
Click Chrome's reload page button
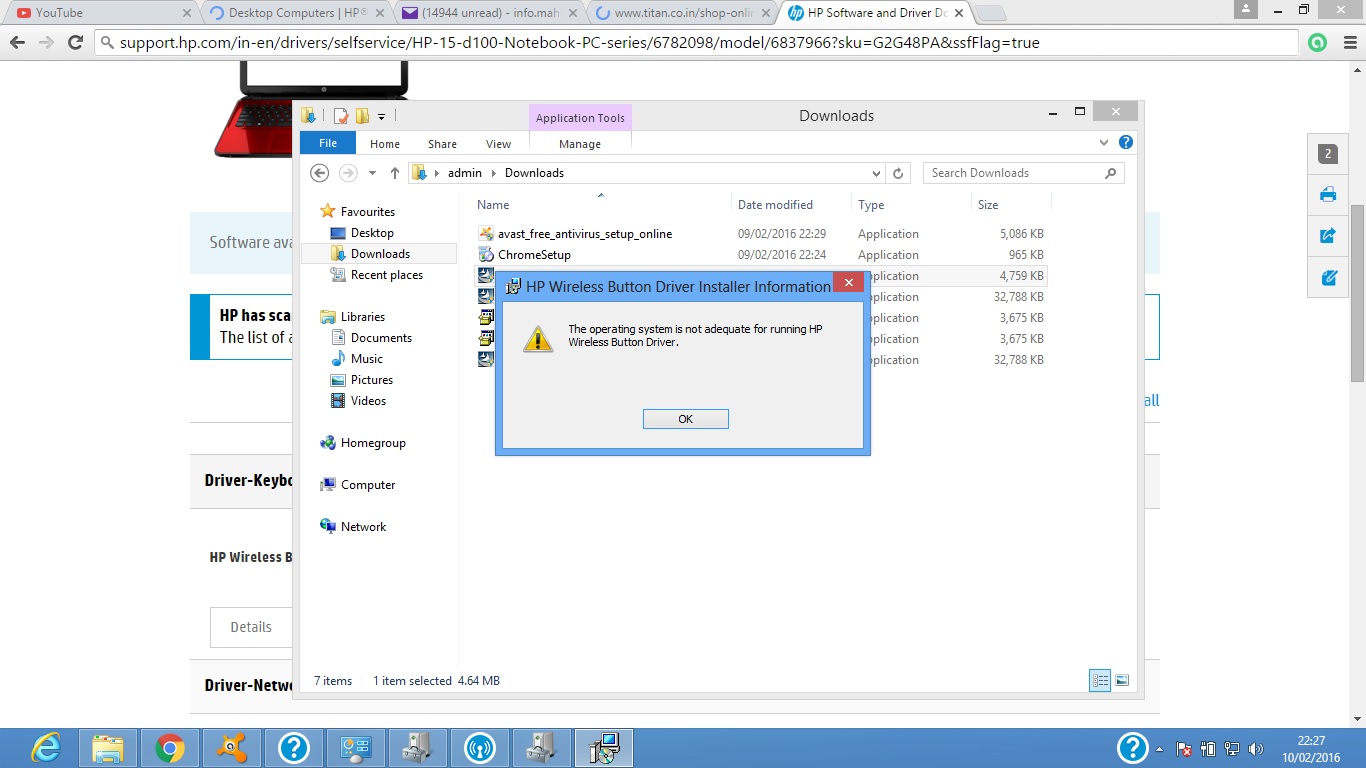[x=75, y=43]
